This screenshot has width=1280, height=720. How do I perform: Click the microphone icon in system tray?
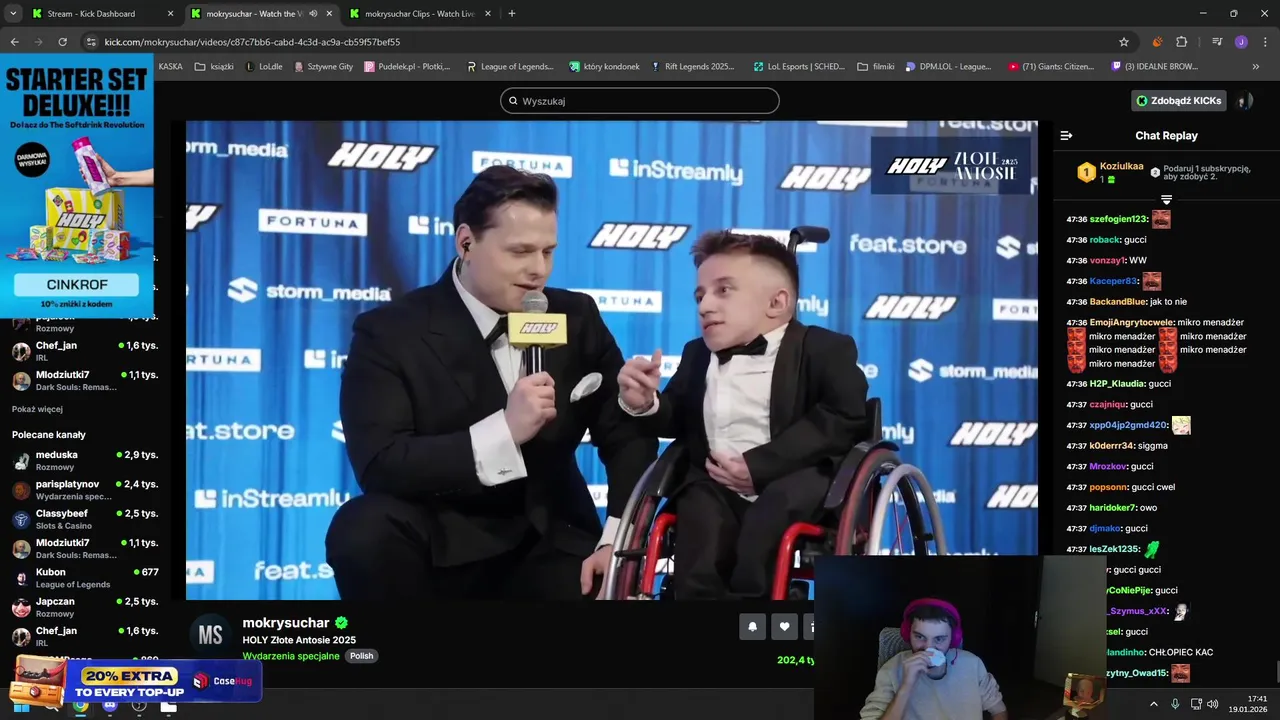click(x=1175, y=704)
